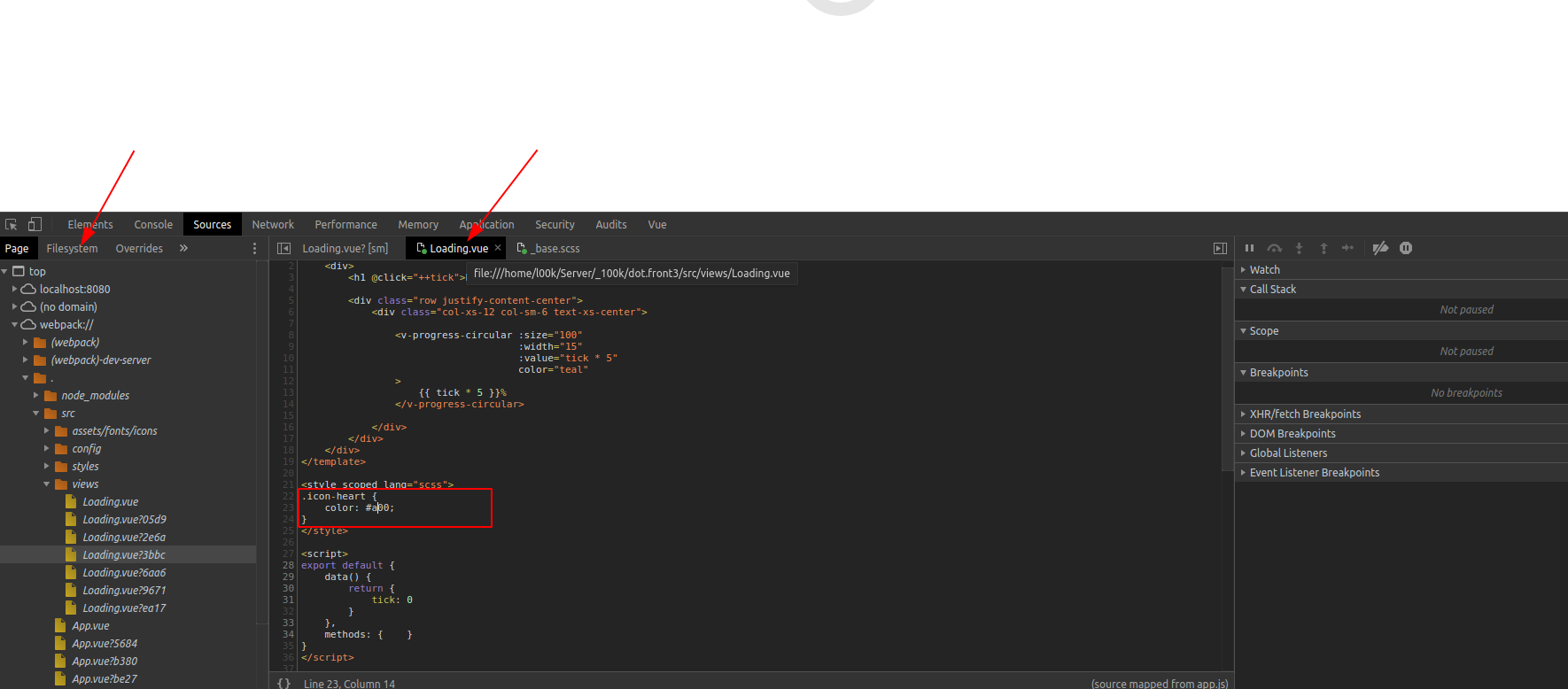Step out of current function
The height and width of the screenshot is (689, 1568).
(x=1323, y=248)
